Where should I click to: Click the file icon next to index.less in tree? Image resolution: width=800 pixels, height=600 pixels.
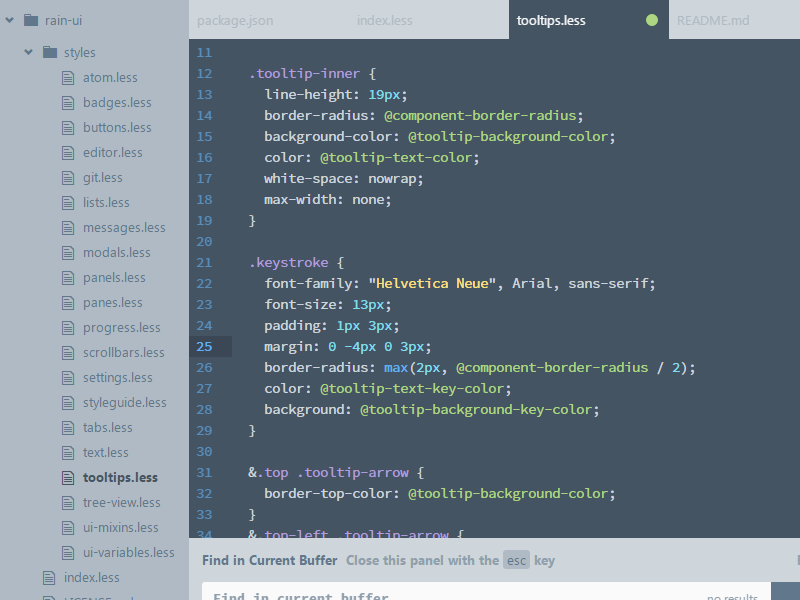click(49, 577)
